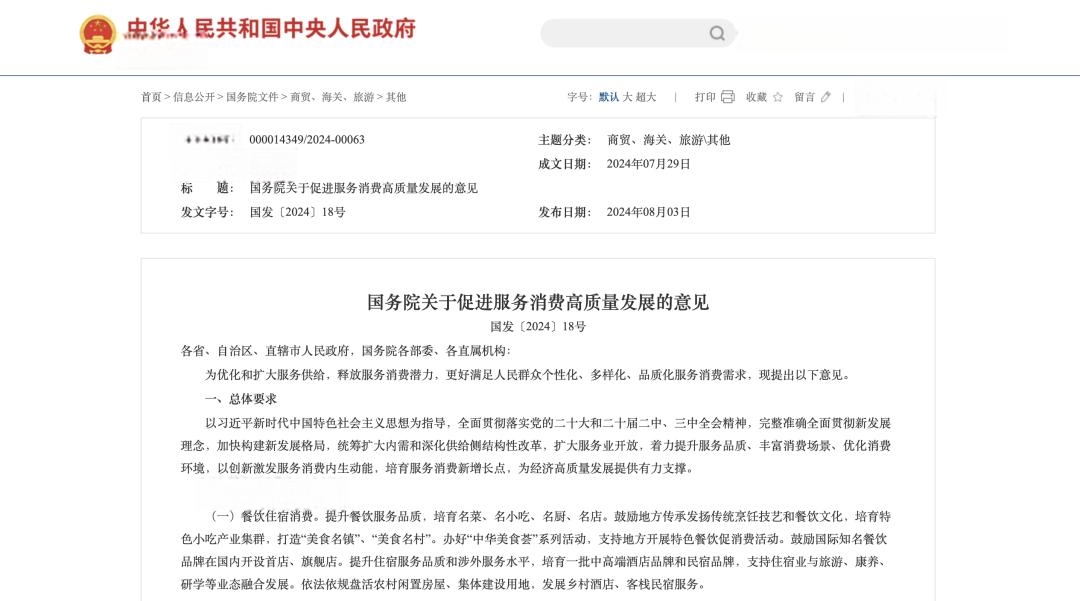Image resolution: width=1080 pixels, height=601 pixels.
Task: Click the 打印 text button
Action: tap(705, 97)
